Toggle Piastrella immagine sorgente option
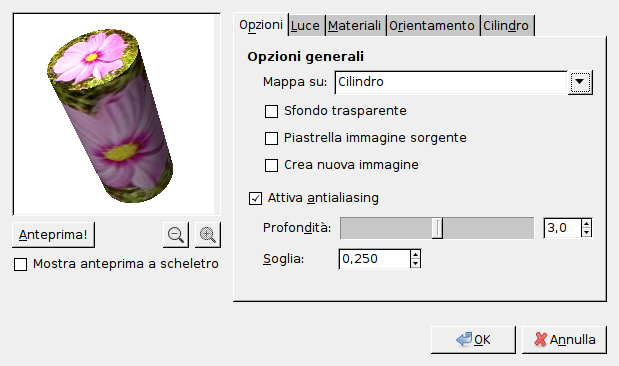Viewport: 619px width, 366px height. (x=271, y=138)
